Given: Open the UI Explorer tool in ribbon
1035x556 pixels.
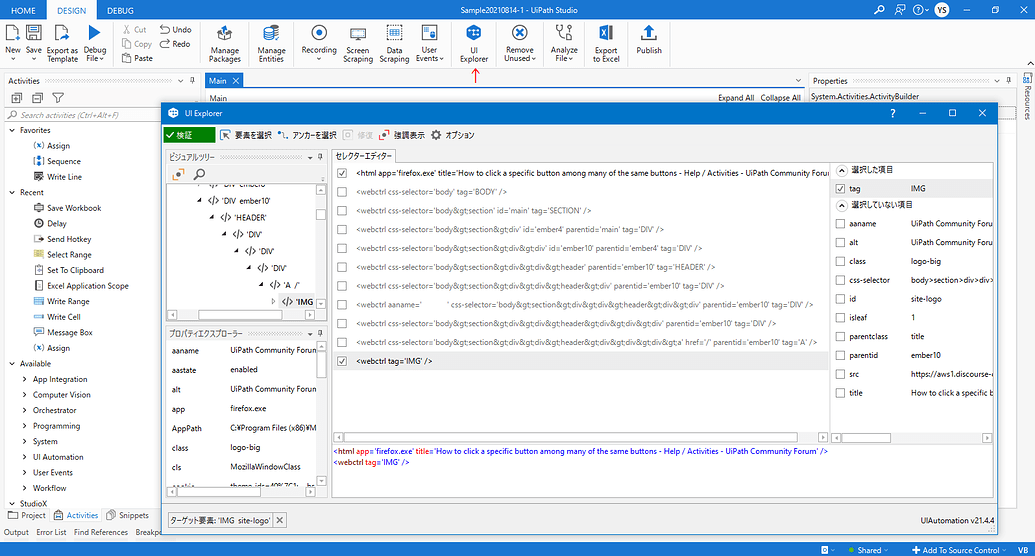Looking at the screenshot, I should click(473, 44).
